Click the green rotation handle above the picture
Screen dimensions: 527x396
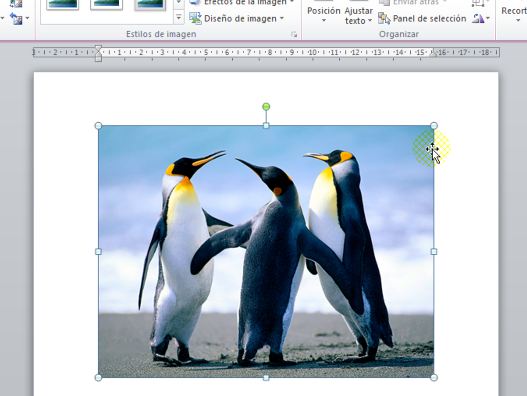266,107
